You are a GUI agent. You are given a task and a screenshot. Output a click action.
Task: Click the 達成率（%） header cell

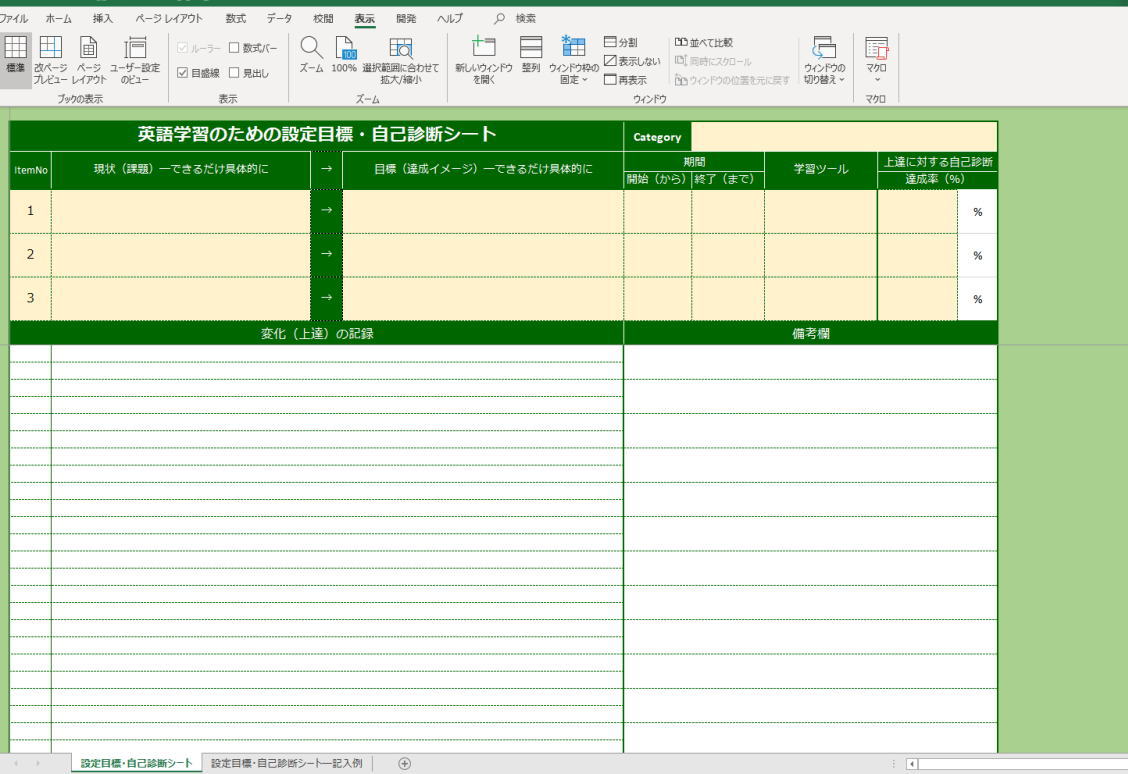click(938, 179)
